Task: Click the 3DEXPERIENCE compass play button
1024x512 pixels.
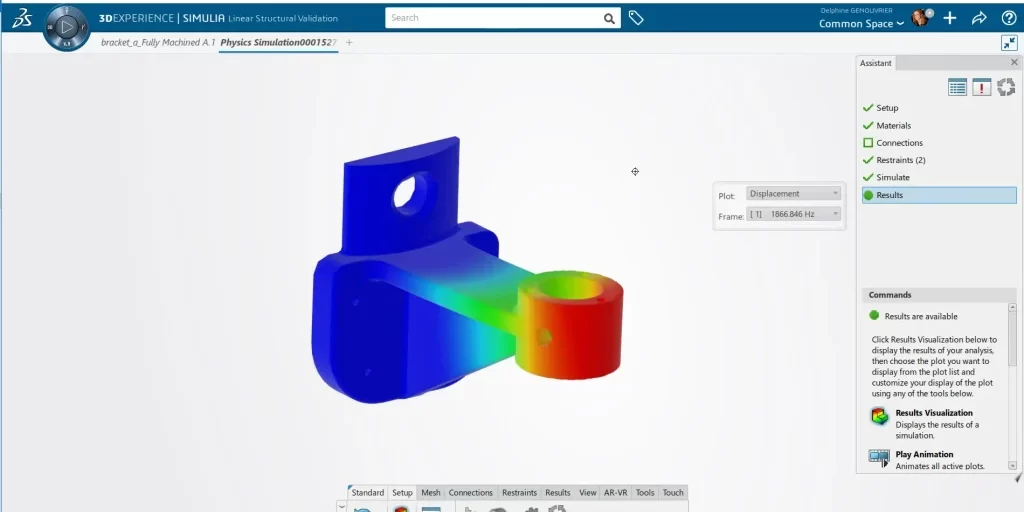Action: 67,27
